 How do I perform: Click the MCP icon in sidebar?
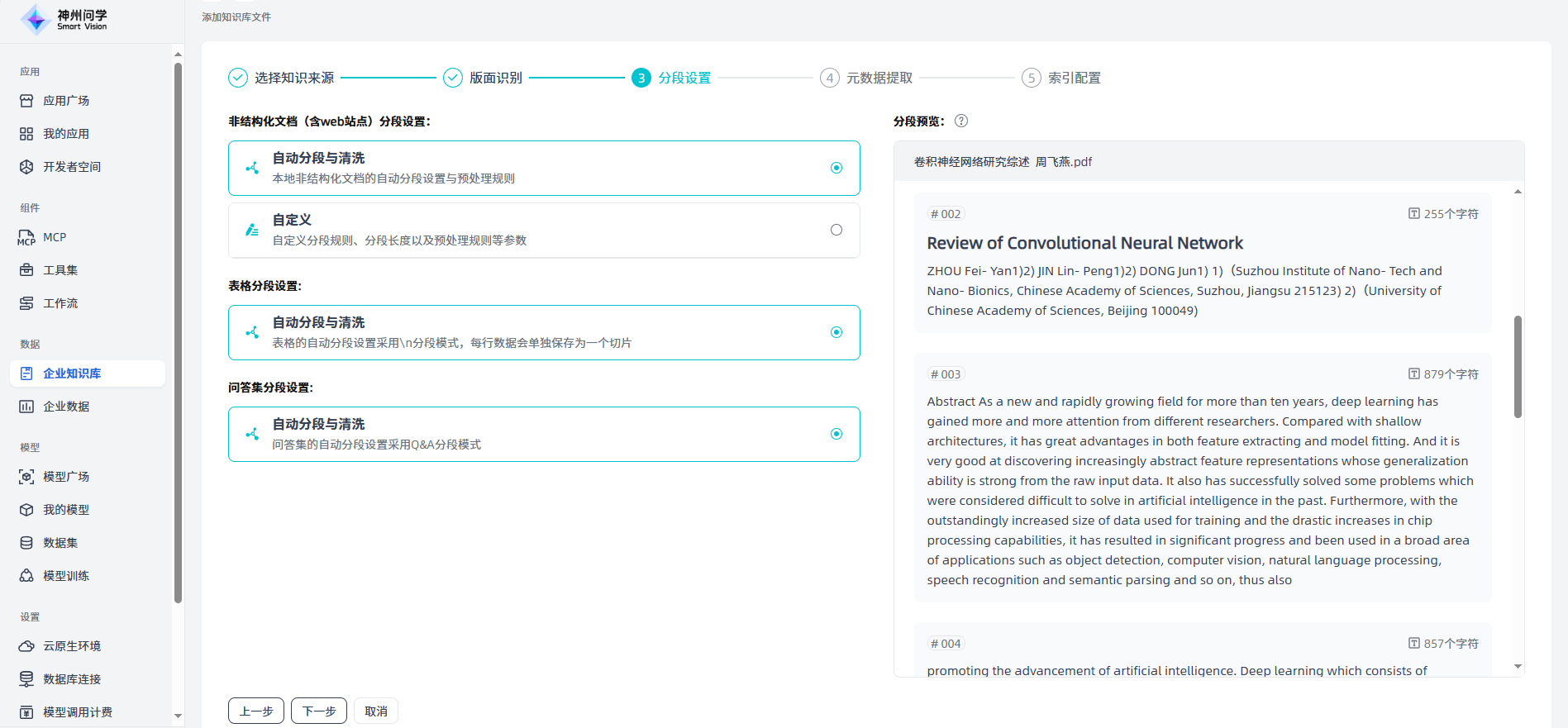(x=26, y=237)
